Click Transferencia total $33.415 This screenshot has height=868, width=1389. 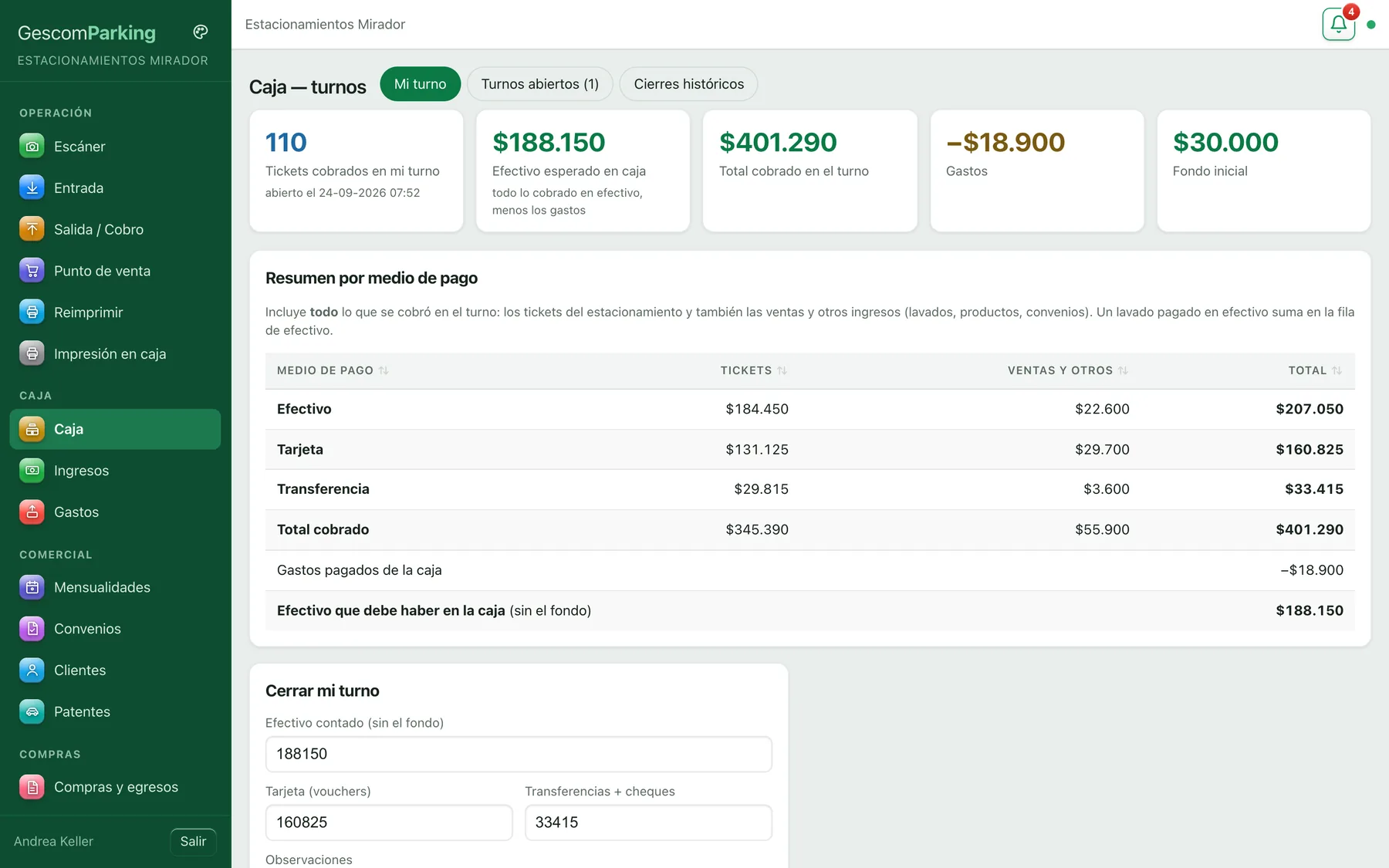1314,489
